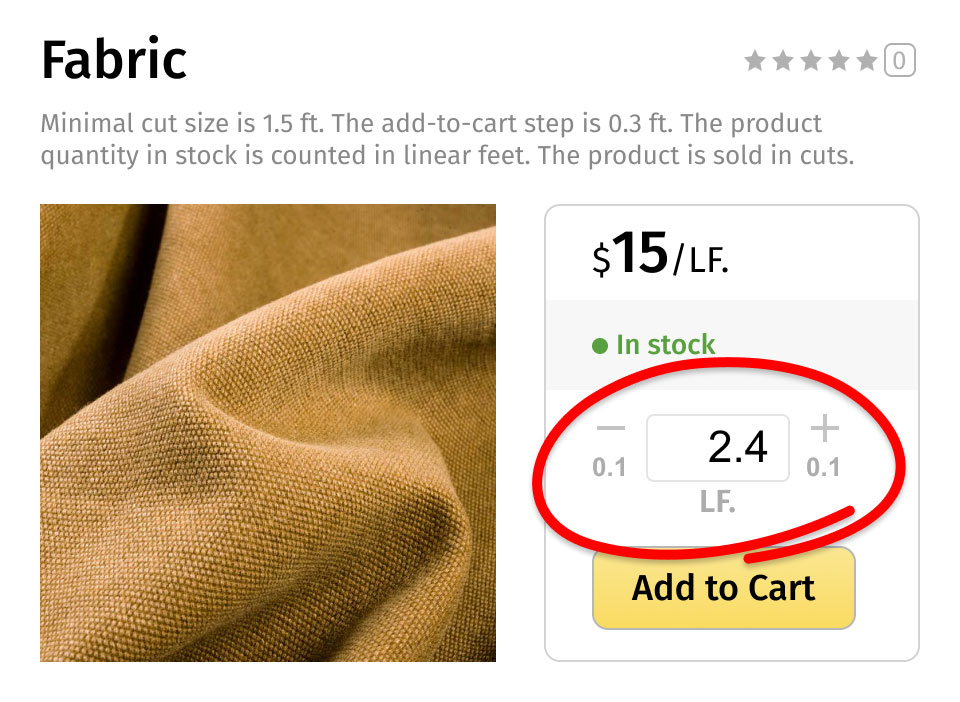Click the minimal cut size description text
Image resolution: width=960 pixels, height=702 pixels.
click(x=447, y=140)
